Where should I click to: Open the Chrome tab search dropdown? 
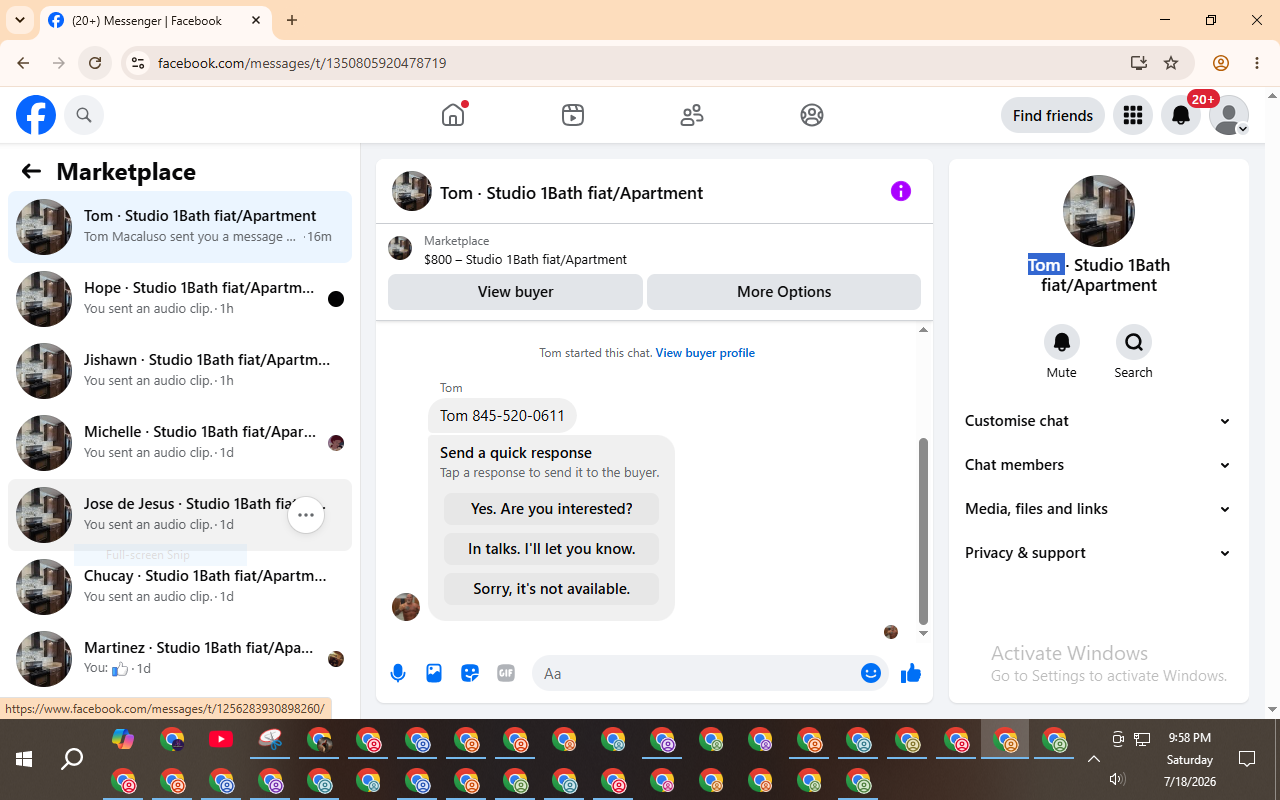click(19, 20)
